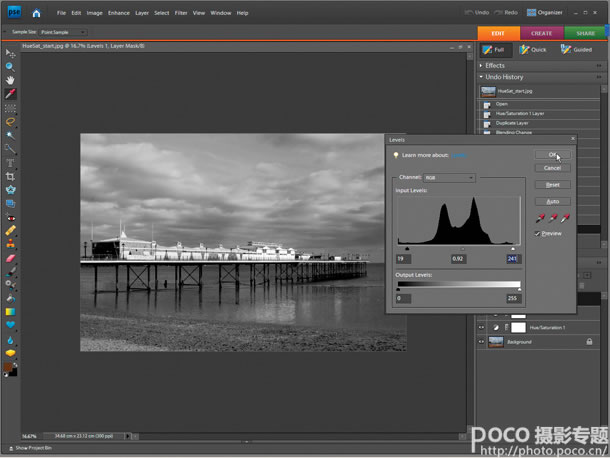Image resolution: width=610 pixels, height=458 pixels.
Task: Open the Sample Size dropdown
Action: 65,32
